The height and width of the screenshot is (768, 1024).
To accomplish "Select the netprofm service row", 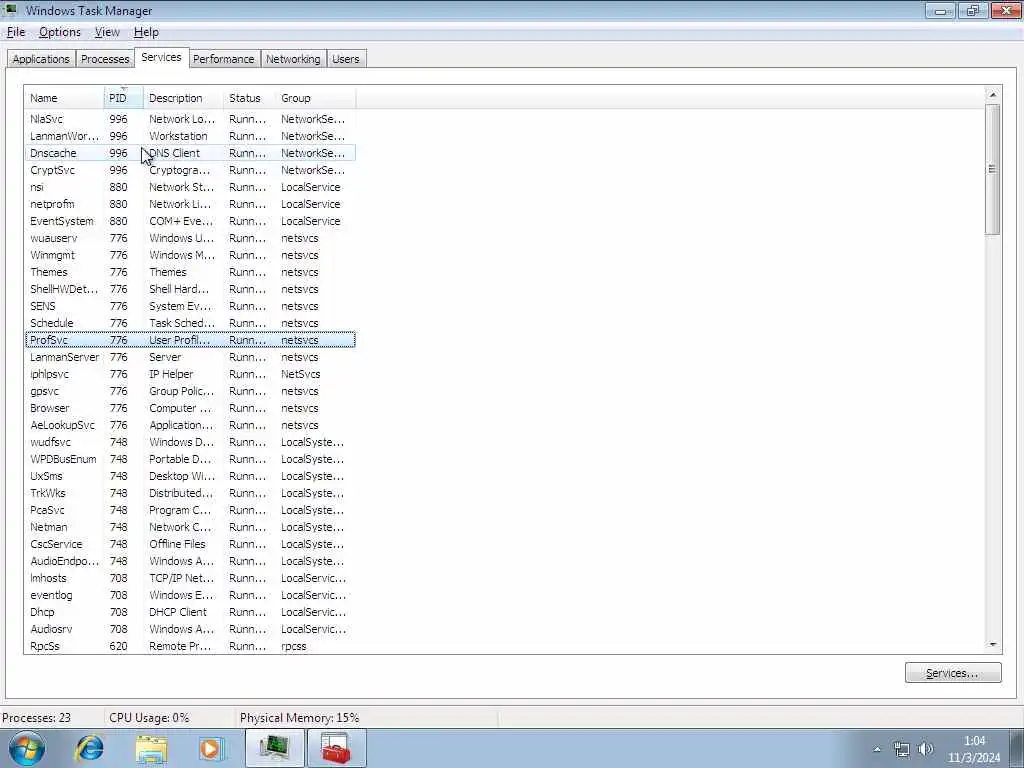I will pos(190,204).
